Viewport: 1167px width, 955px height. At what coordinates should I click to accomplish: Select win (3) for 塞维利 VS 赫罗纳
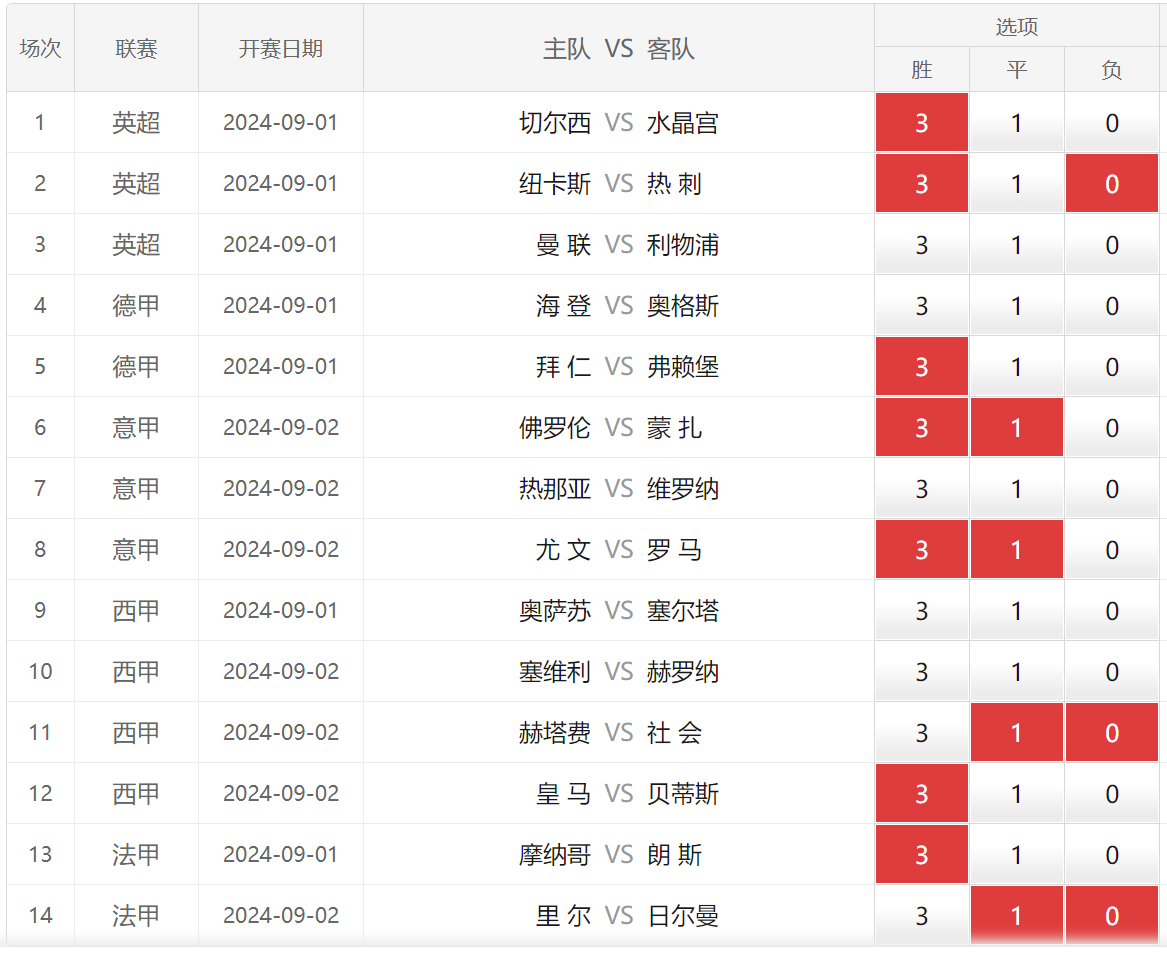[x=921, y=671]
